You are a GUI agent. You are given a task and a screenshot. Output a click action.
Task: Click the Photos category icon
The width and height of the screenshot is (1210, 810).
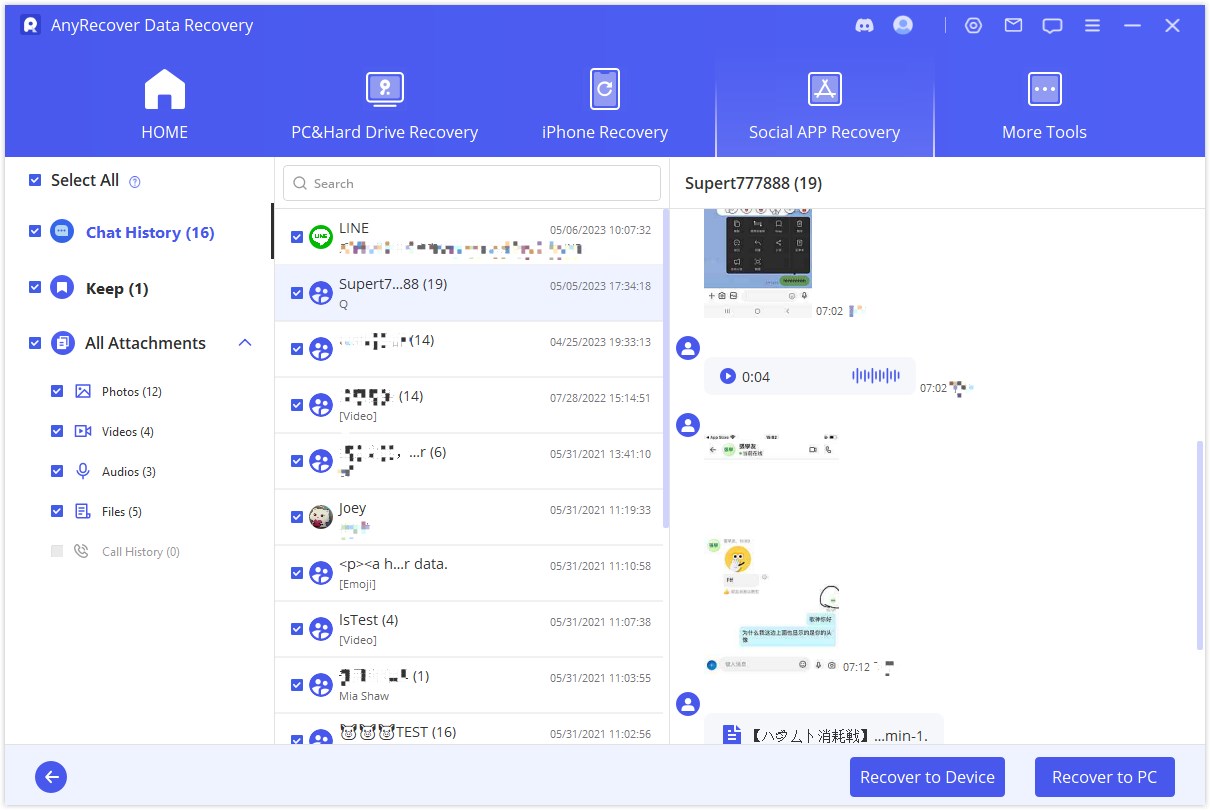tap(83, 391)
